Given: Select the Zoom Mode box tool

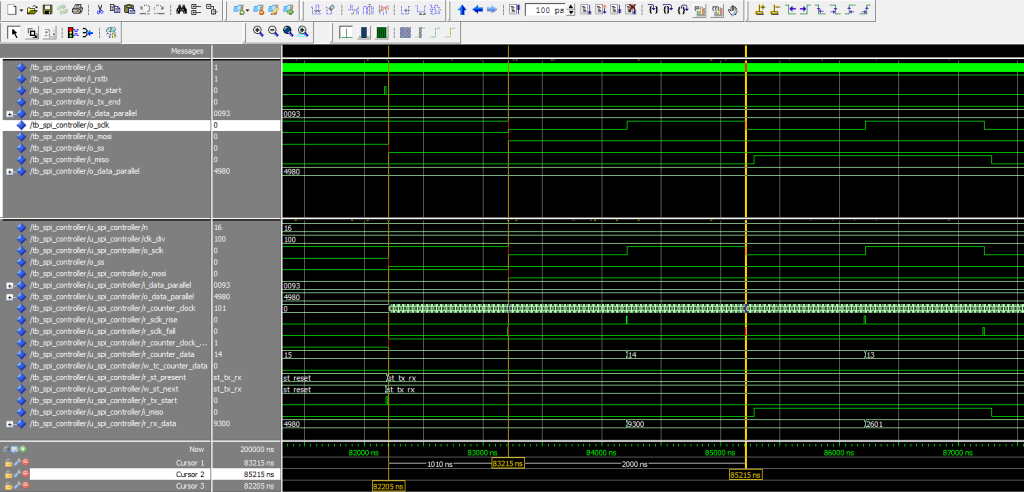Looking at the screenshot, I should click(x=32, y=32).
